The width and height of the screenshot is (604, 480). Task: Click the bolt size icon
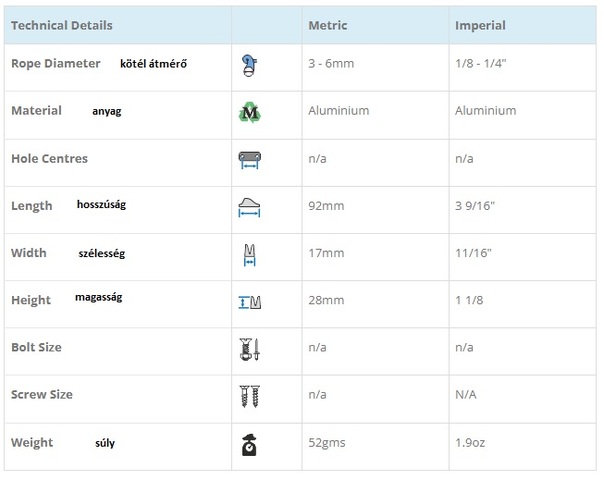250,349
